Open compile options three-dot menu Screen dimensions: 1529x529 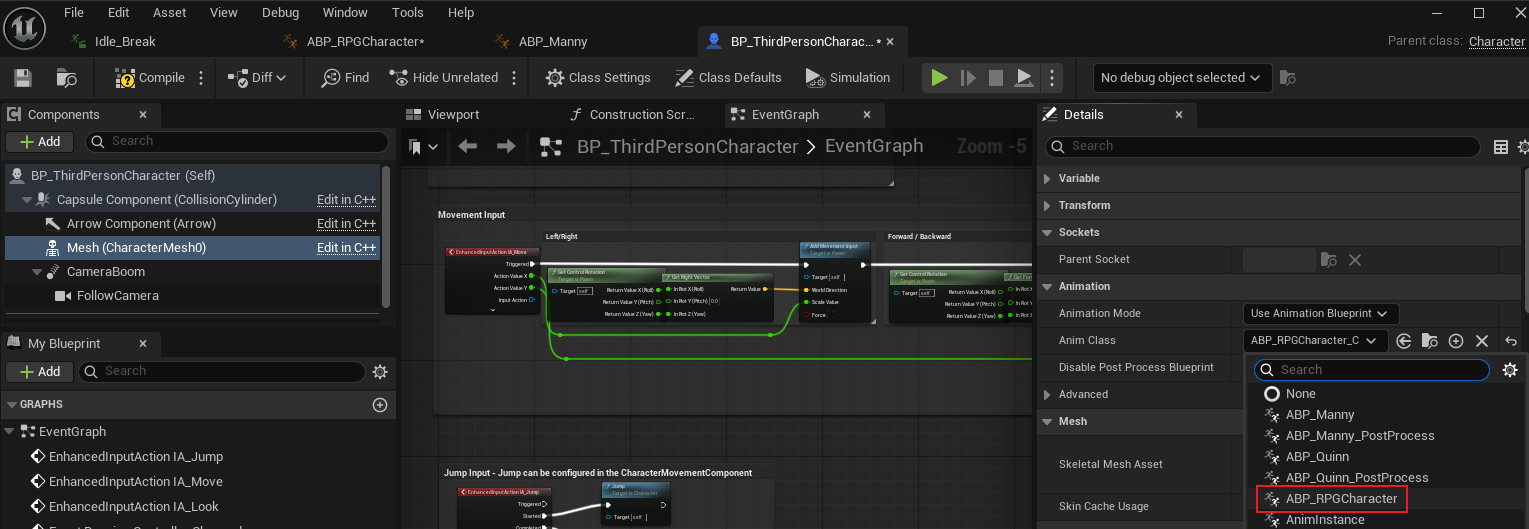(201, 78)
